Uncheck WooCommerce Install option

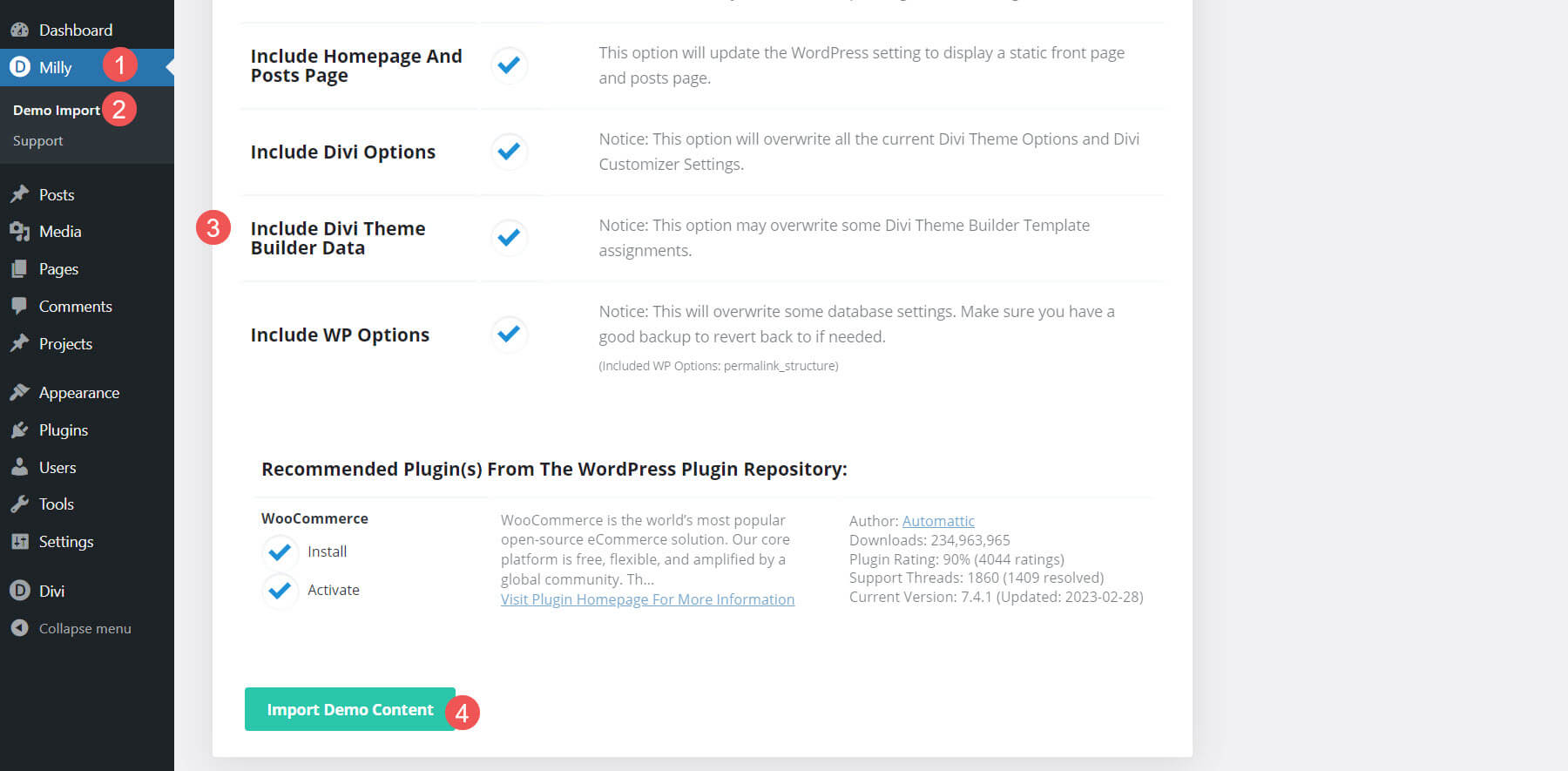click(279, 551)
